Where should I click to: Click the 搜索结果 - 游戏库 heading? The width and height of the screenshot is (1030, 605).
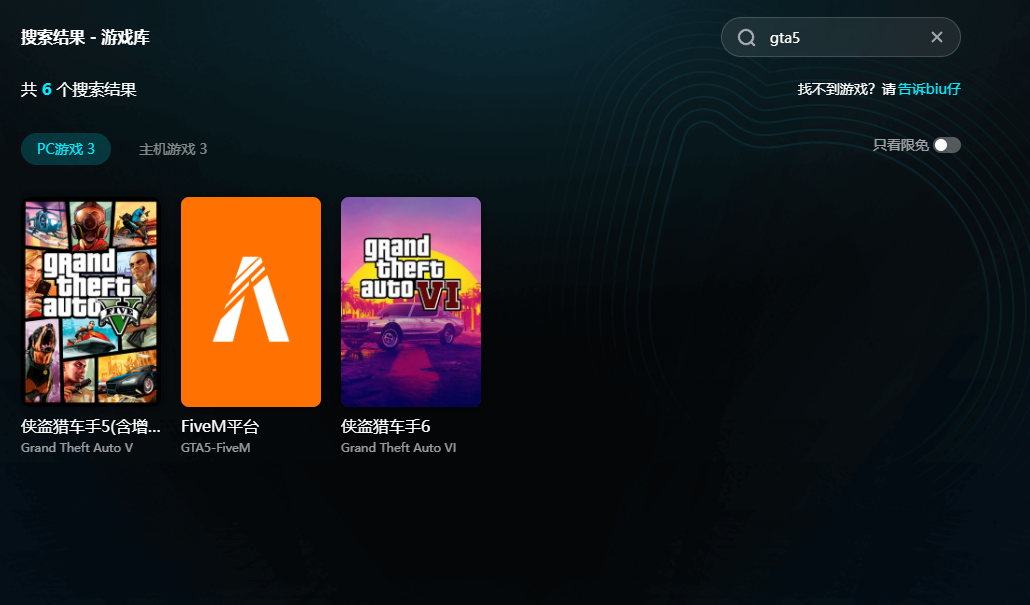[x=85, y=37]
